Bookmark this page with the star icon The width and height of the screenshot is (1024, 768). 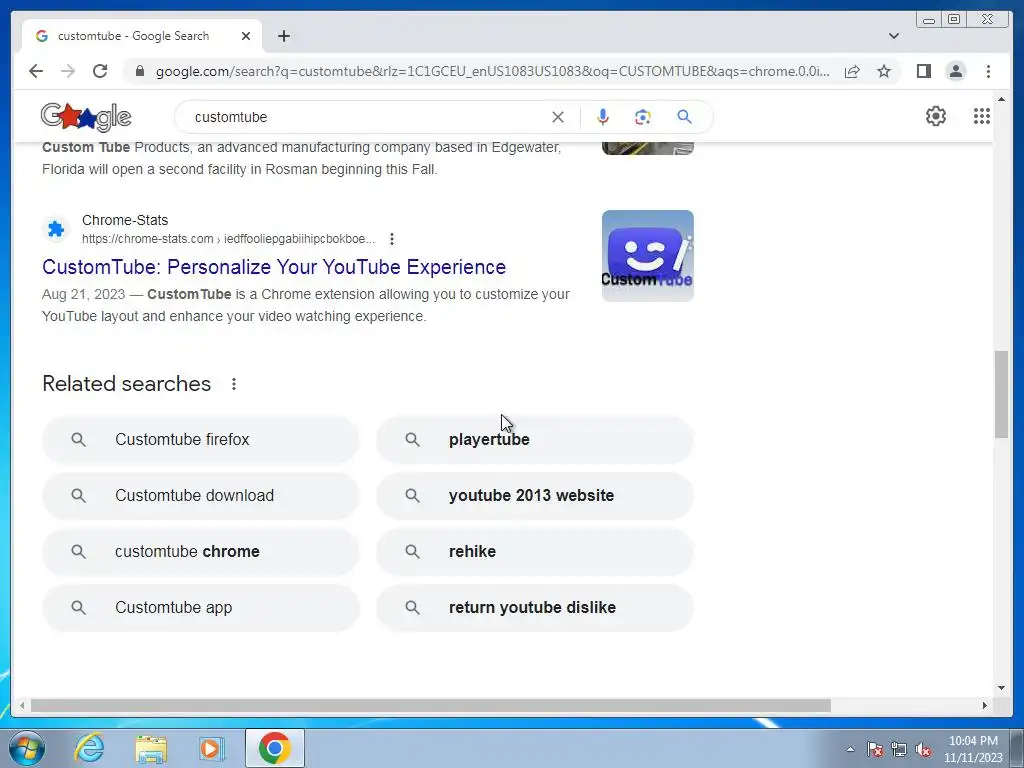click(x=884, y=71)
